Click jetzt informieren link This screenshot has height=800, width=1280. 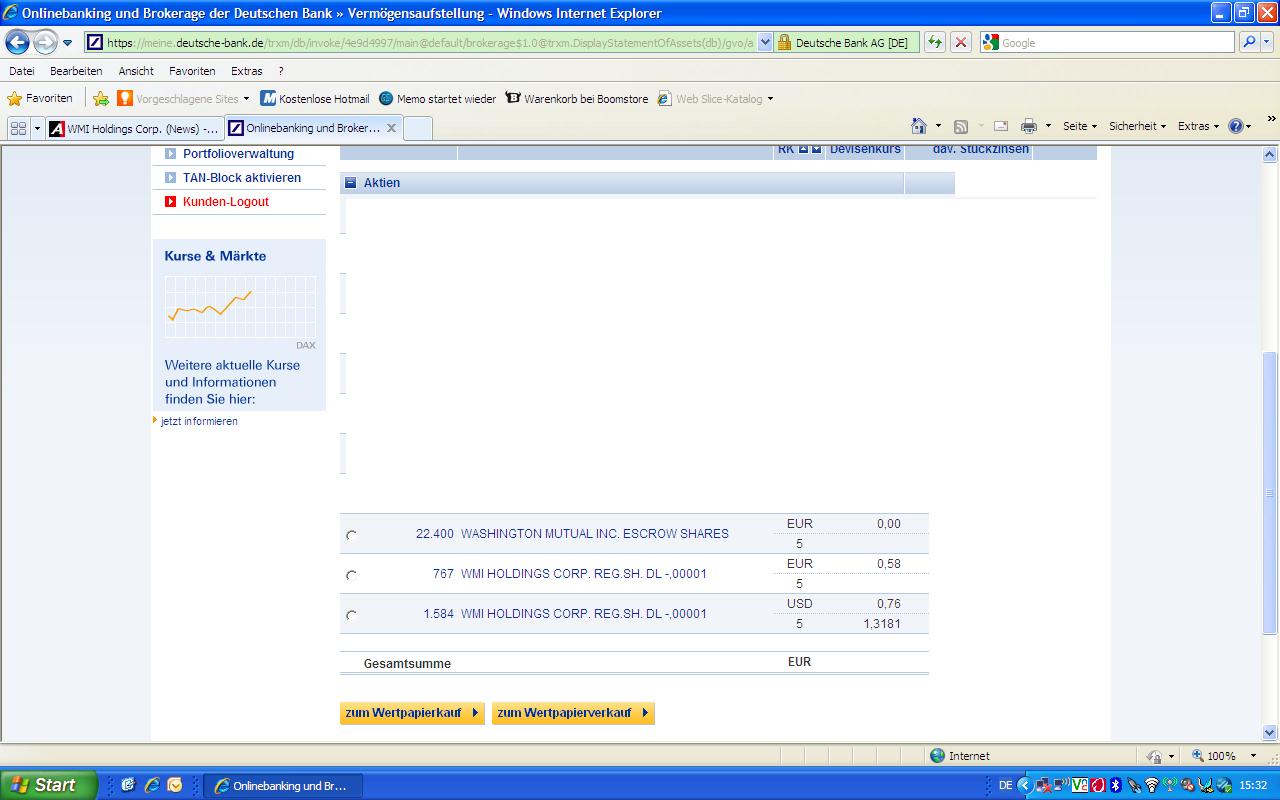coord(199,421)
